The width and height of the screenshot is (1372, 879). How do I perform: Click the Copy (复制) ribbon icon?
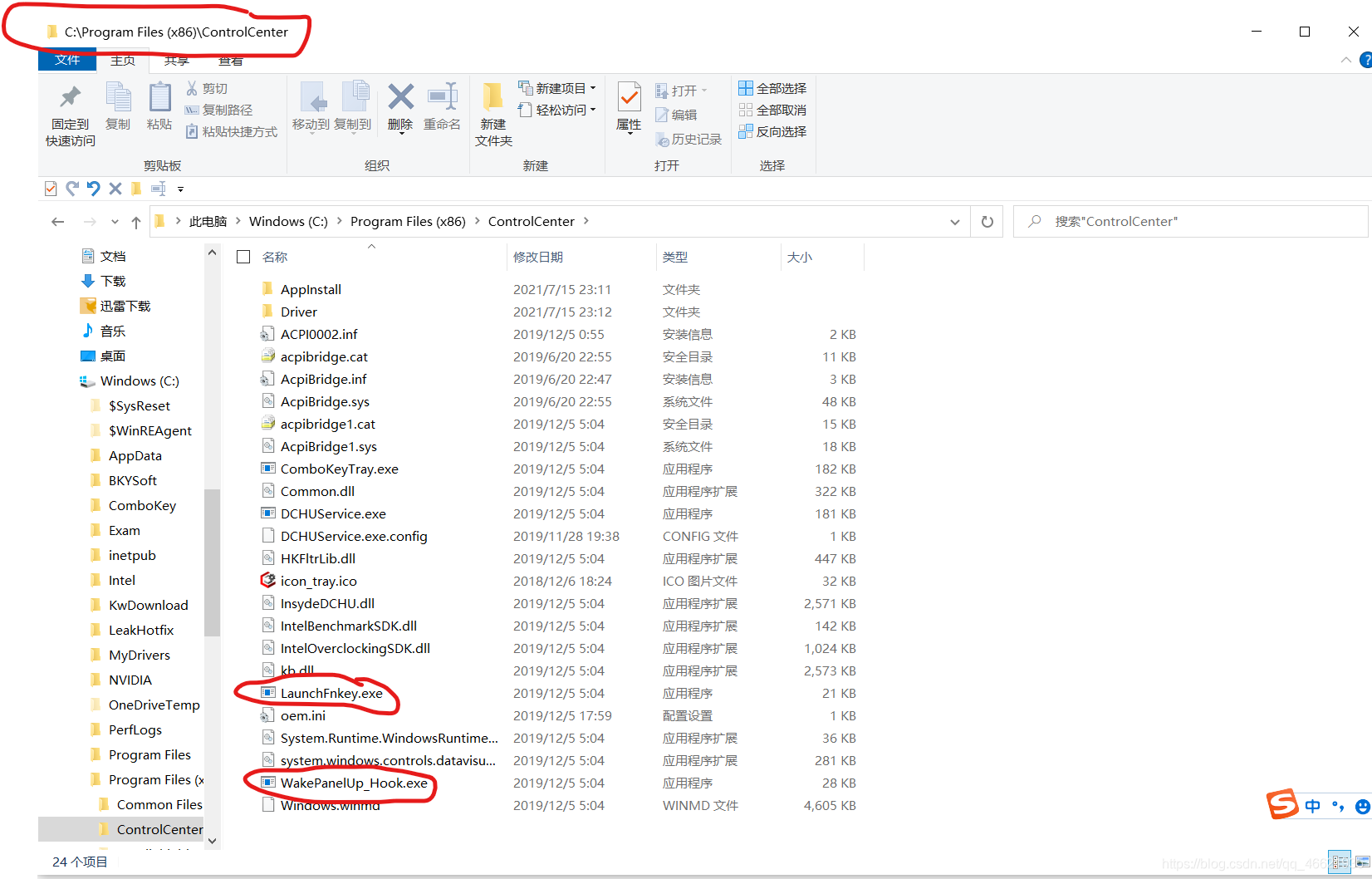point(118,97)
